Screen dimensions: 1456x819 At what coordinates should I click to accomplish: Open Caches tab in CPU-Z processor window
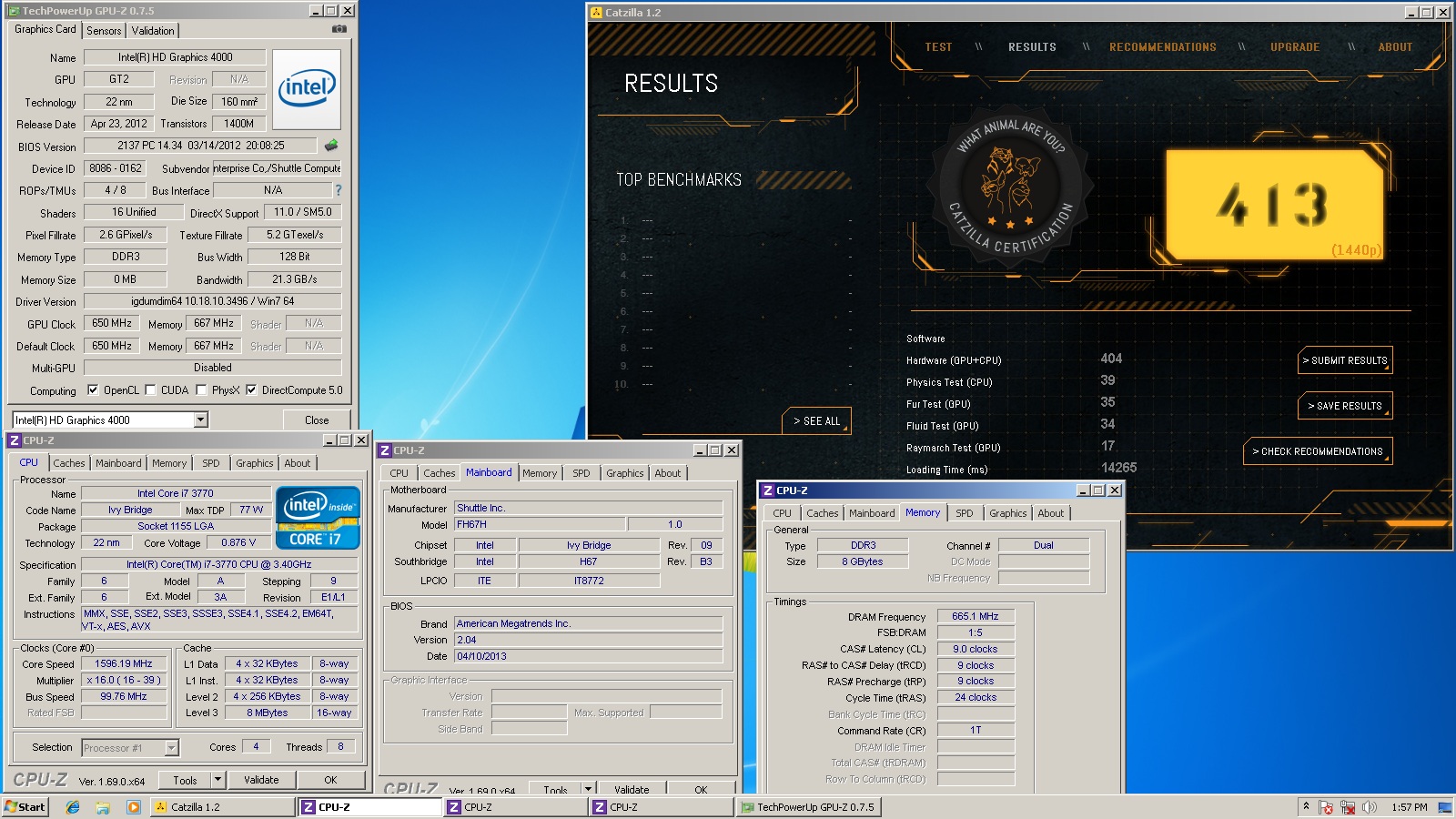69,463
